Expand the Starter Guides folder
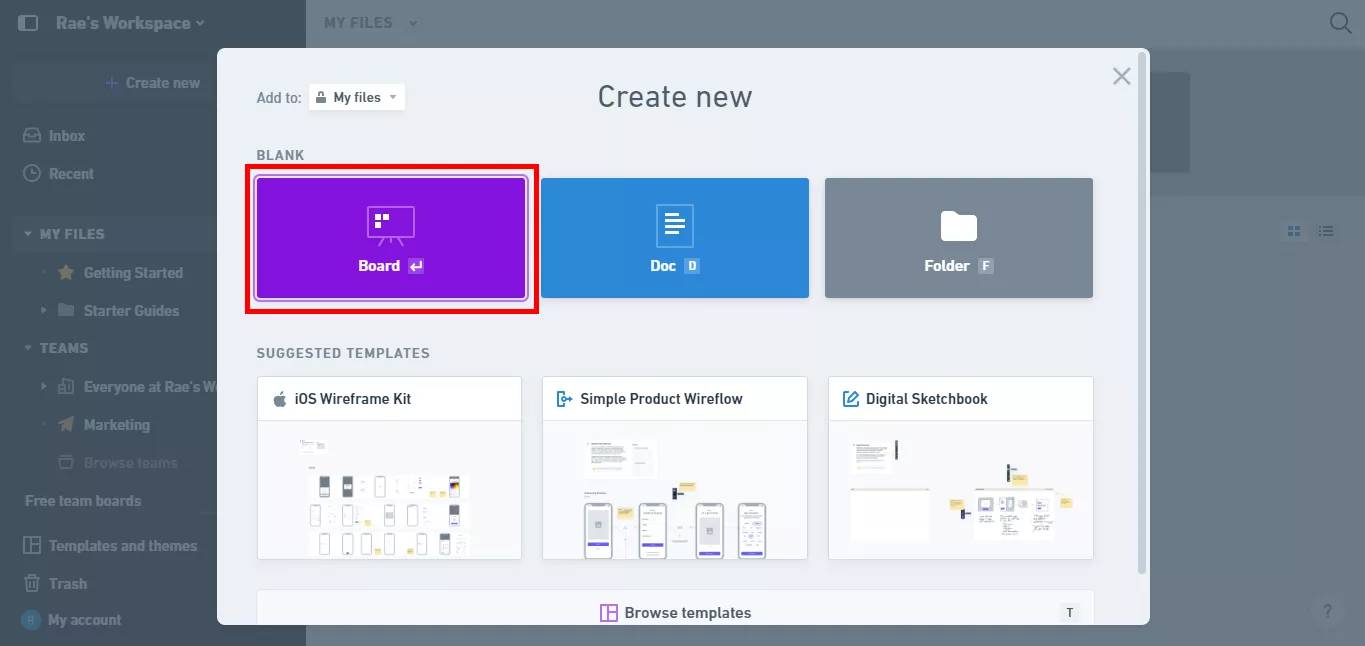The height and width of the screenshot is (646, 1365). point(44,311)
